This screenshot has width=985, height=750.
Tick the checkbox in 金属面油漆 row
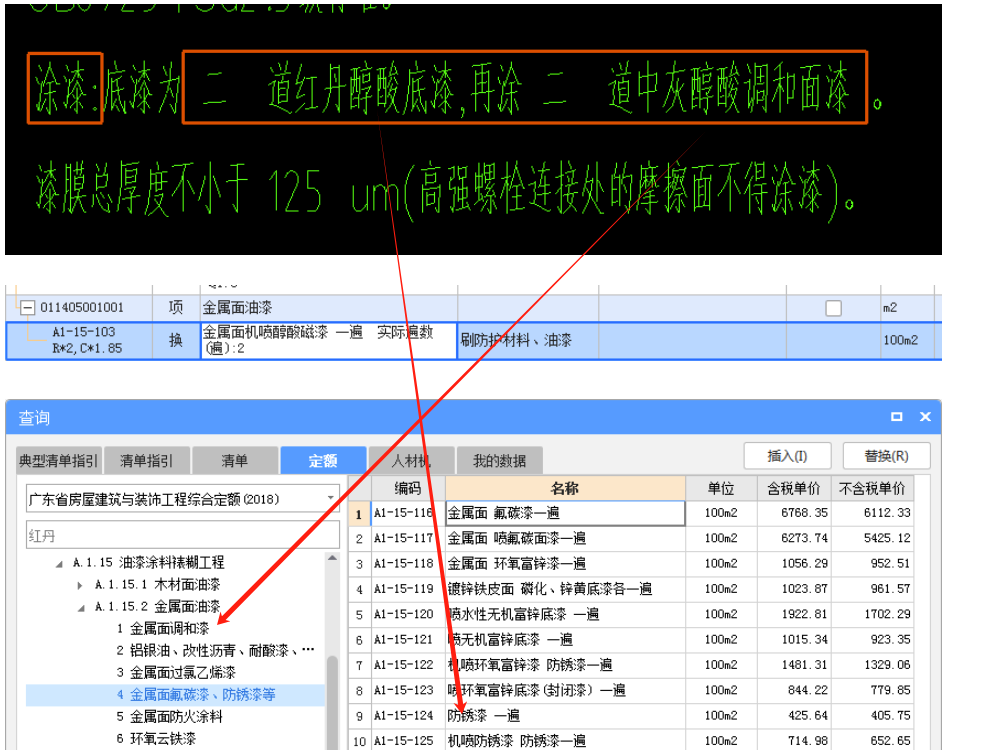pyautogui.click(x=833, y=308)
